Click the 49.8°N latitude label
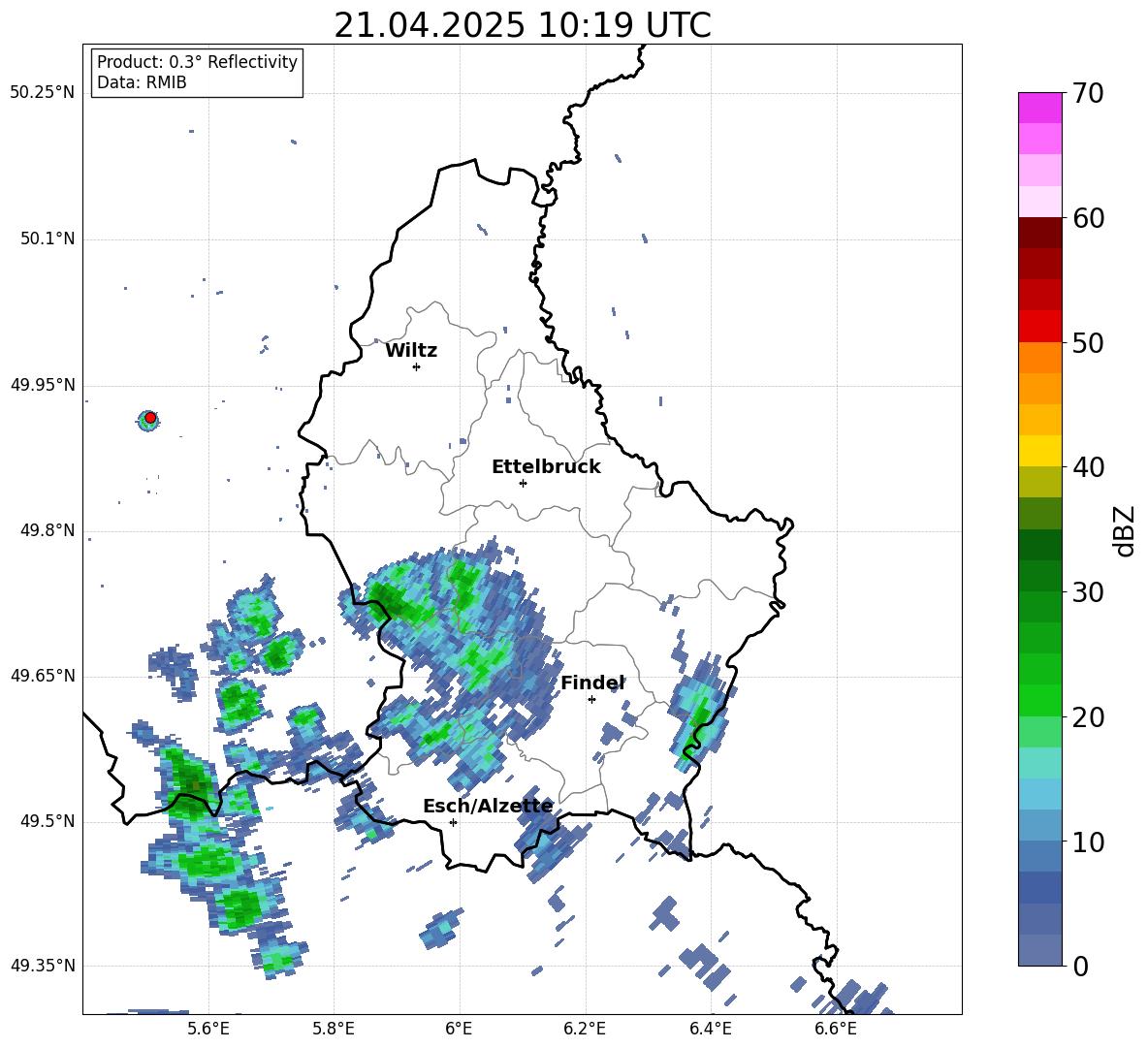 (x=48, y=530)
